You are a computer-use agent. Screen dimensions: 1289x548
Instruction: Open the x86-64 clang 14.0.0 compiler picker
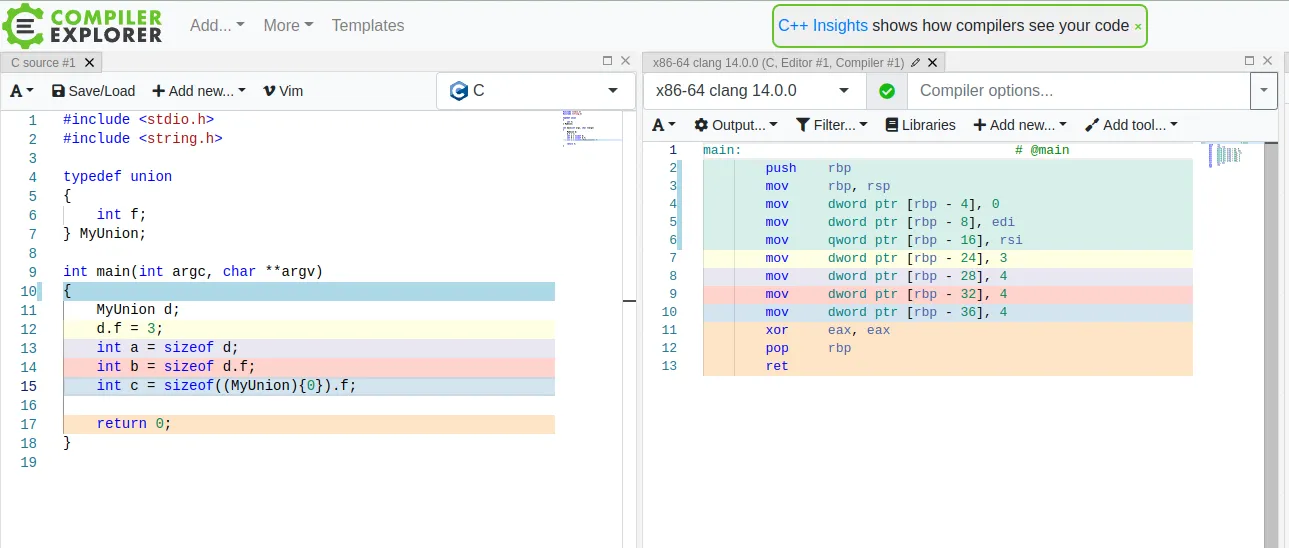point(753,91)
